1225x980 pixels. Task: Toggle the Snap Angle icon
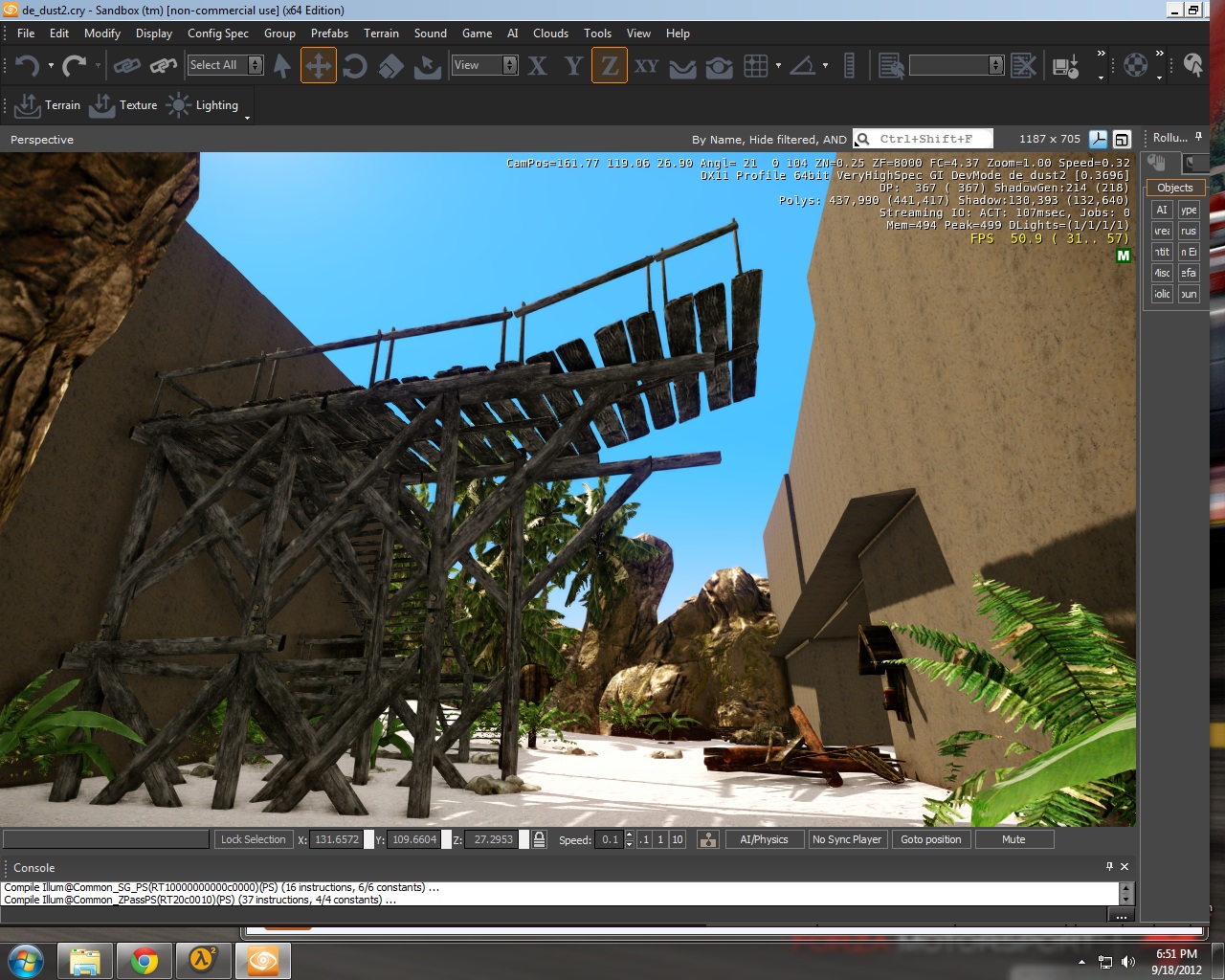[x=803, y=65]
